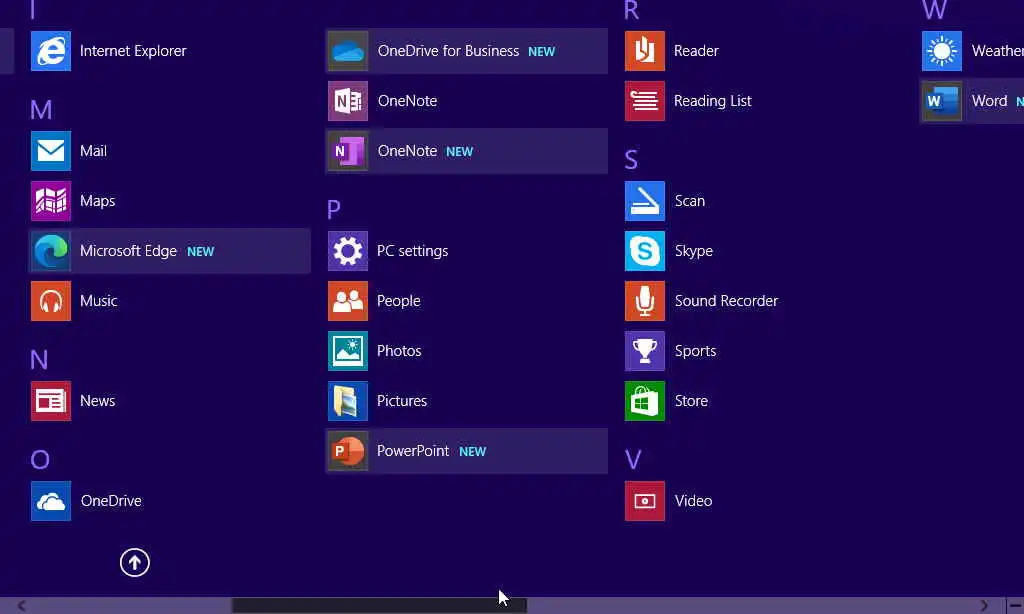Viewport: 1024px width, 614px height.
Task: Click the "News" text label
Action: pyautogui.click(x=97, y=401)
